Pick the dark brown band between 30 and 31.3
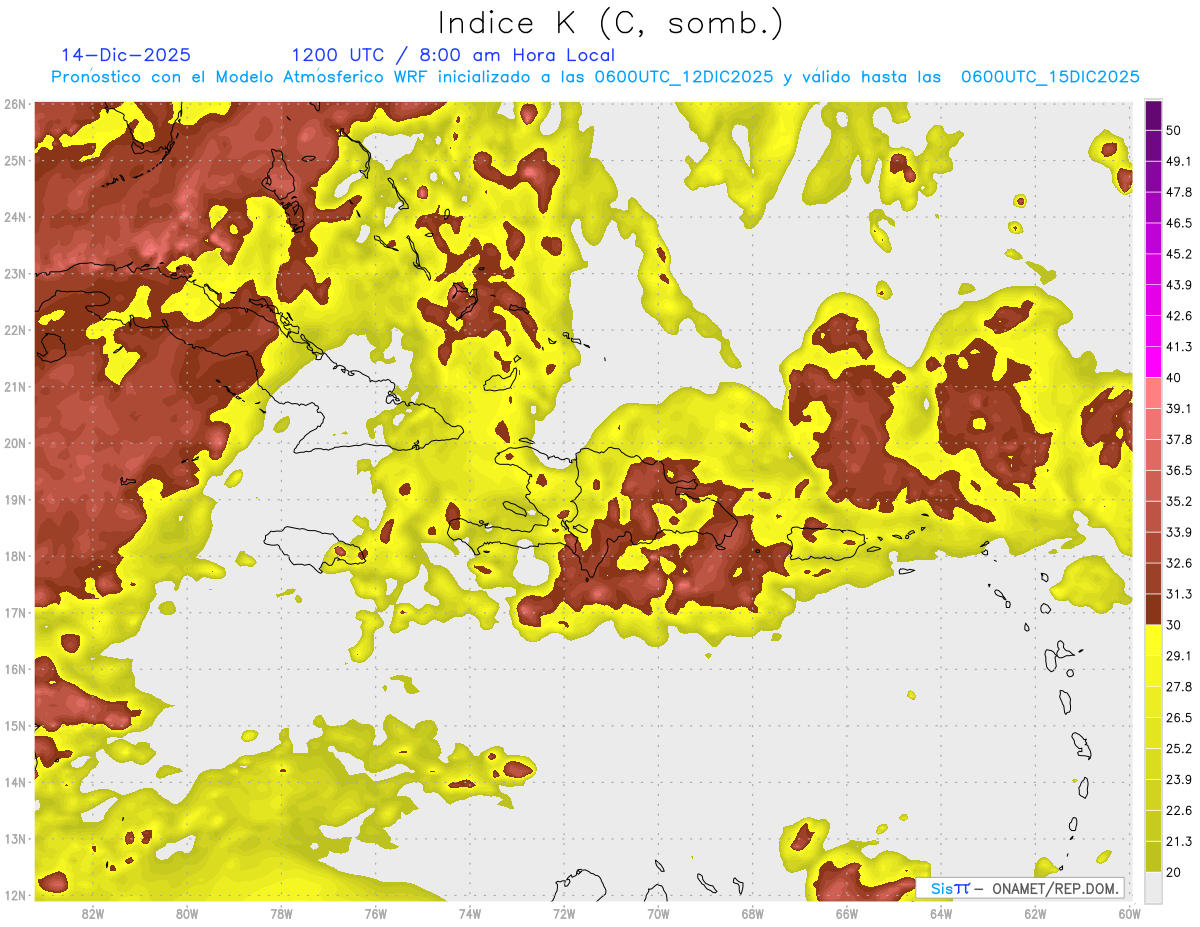Viewport: 1200px width, 927px height. pyautogui.click(x=1153, y=609)
